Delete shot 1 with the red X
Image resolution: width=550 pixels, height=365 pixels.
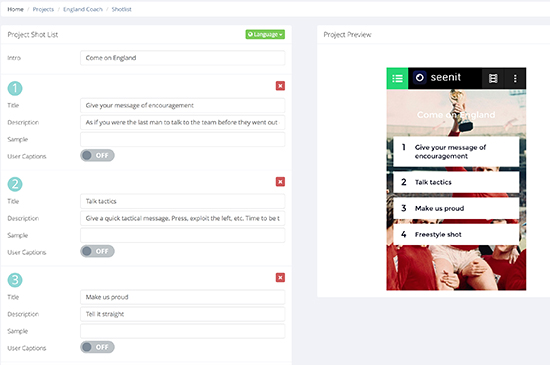pyautogui.click(x=280, y=86)
